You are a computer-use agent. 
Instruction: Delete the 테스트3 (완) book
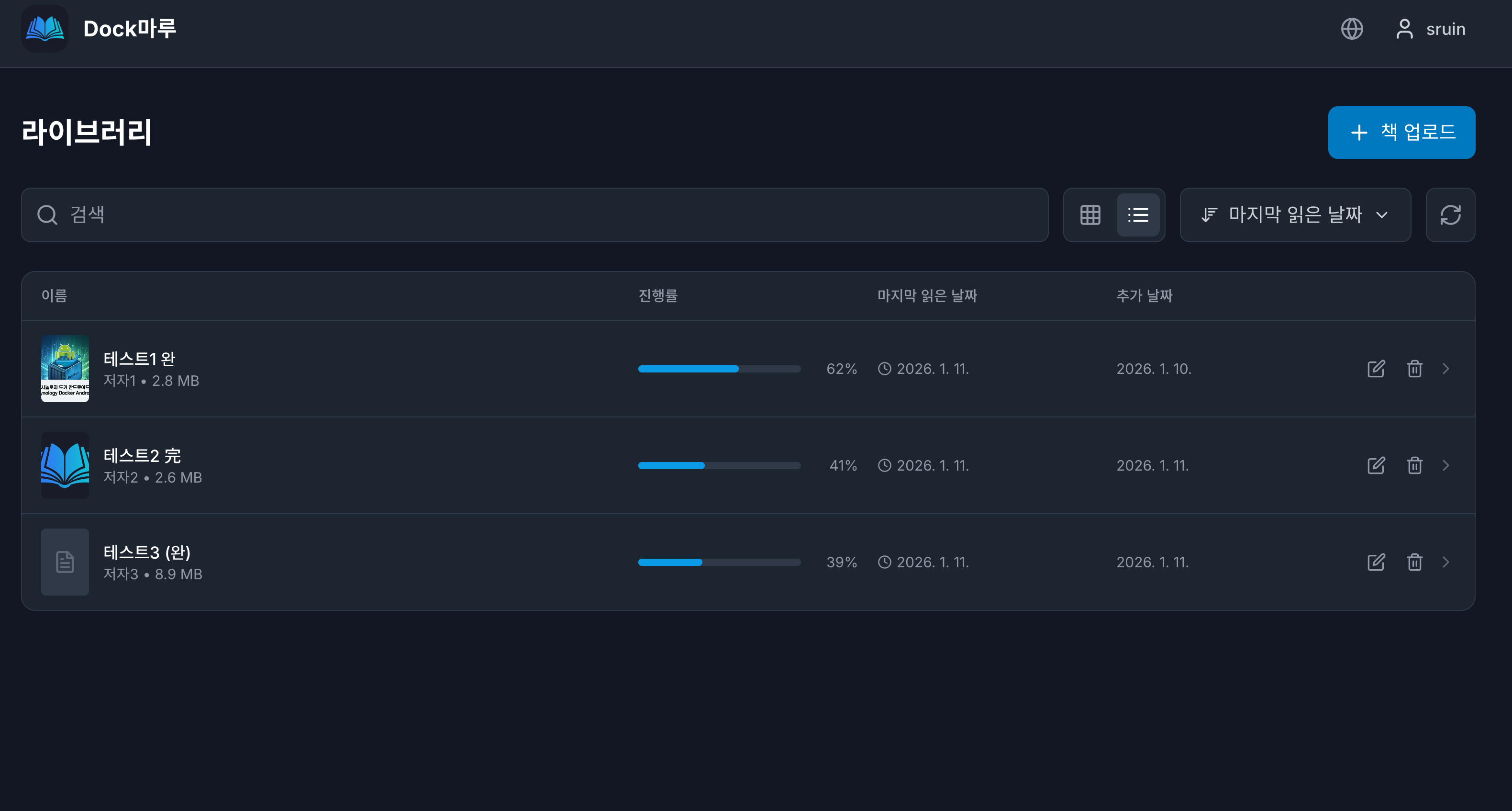[1414, 562]
